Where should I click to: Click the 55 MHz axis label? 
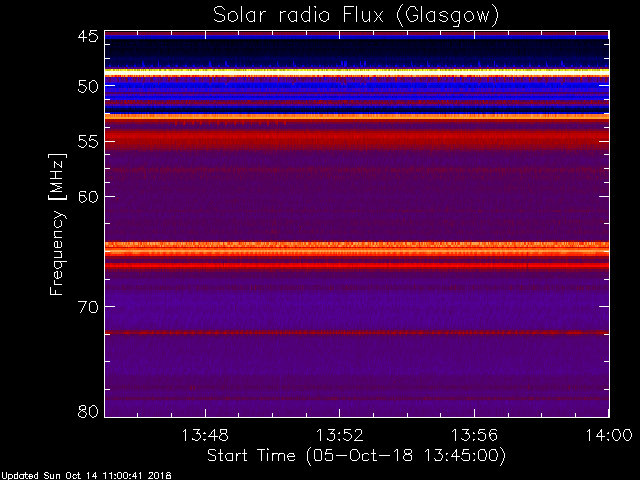[88, 142]
